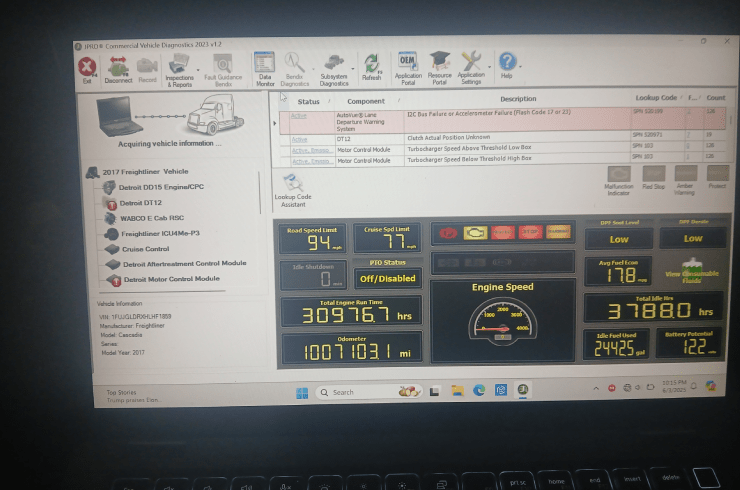
Task: Toggle the Malfunction Indicator lamp
Action: pyautogui.click(x=619, y=177)
